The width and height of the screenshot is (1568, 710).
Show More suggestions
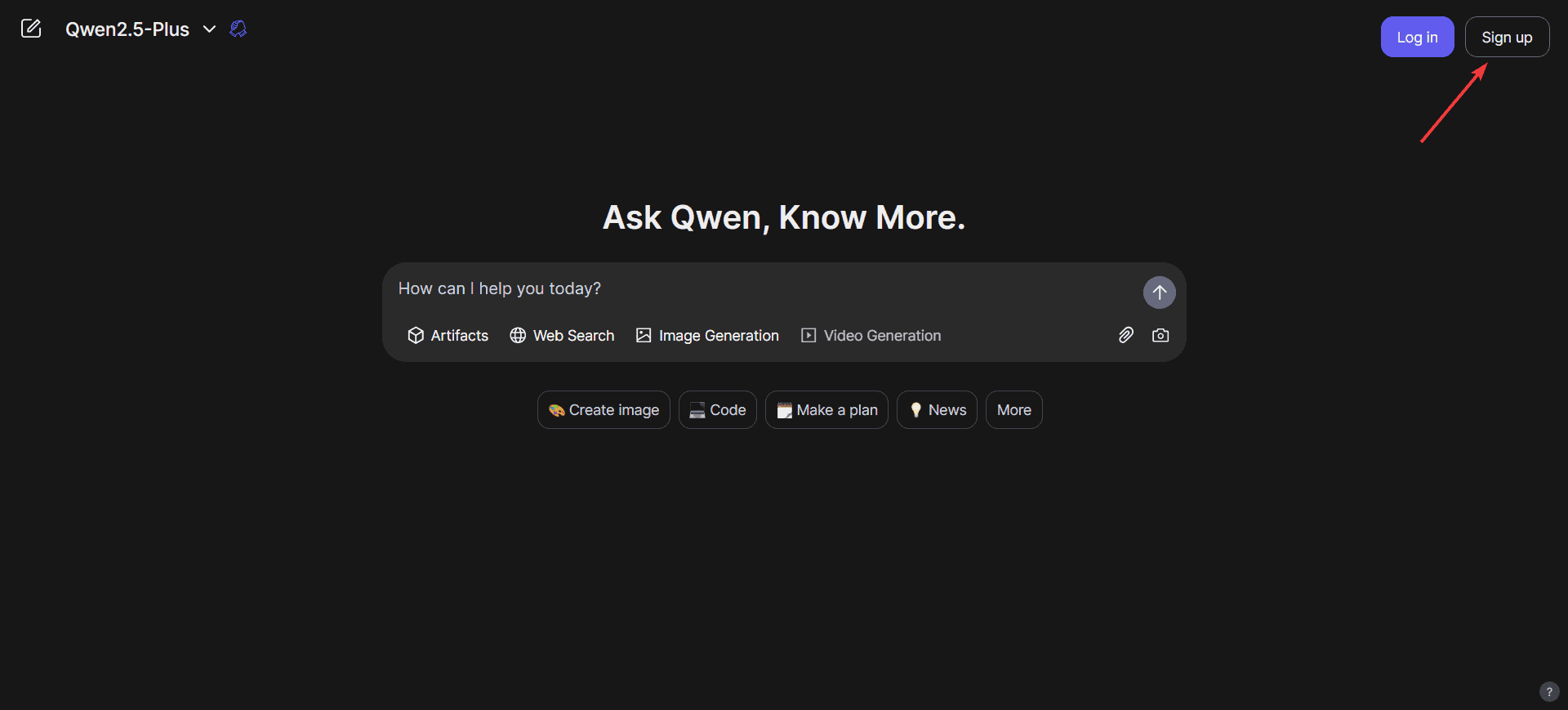[x=1014, y=410]
